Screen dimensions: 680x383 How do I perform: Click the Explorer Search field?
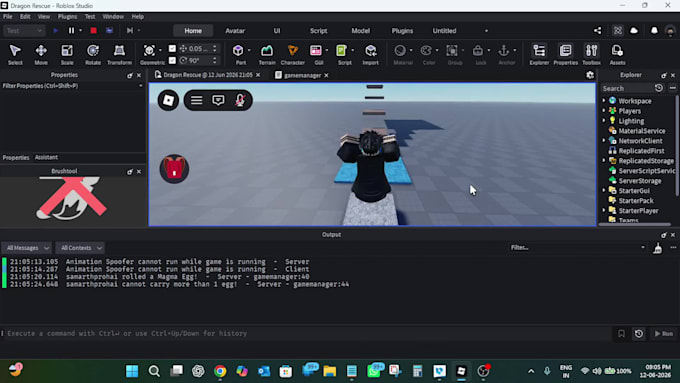(x=626, y=88)
